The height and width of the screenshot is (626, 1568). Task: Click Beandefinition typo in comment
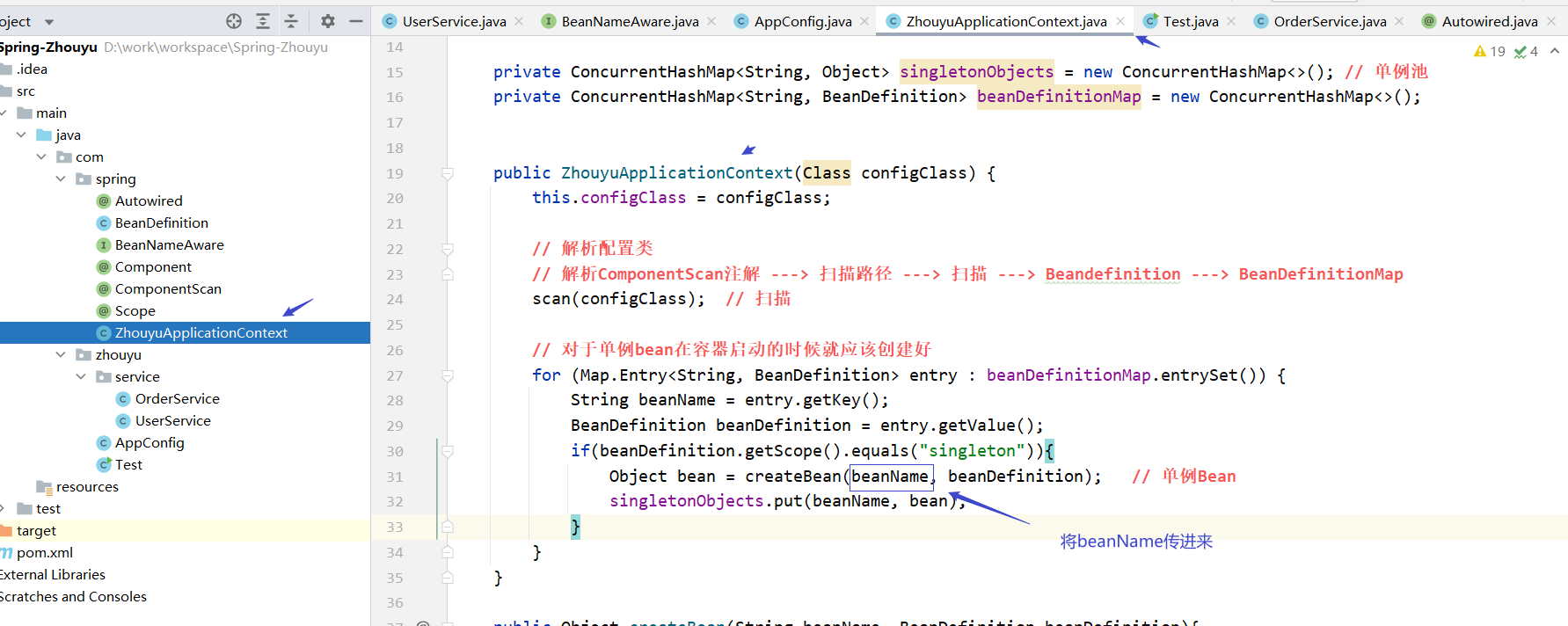[1112, 274]
